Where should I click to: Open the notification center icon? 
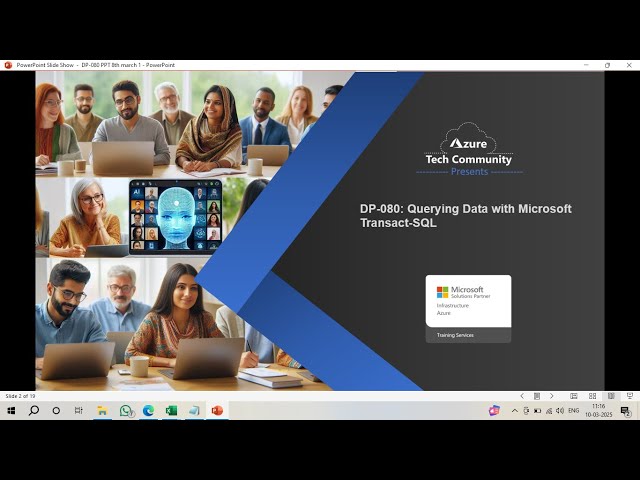pyautogui.click(x=625, y=411)
